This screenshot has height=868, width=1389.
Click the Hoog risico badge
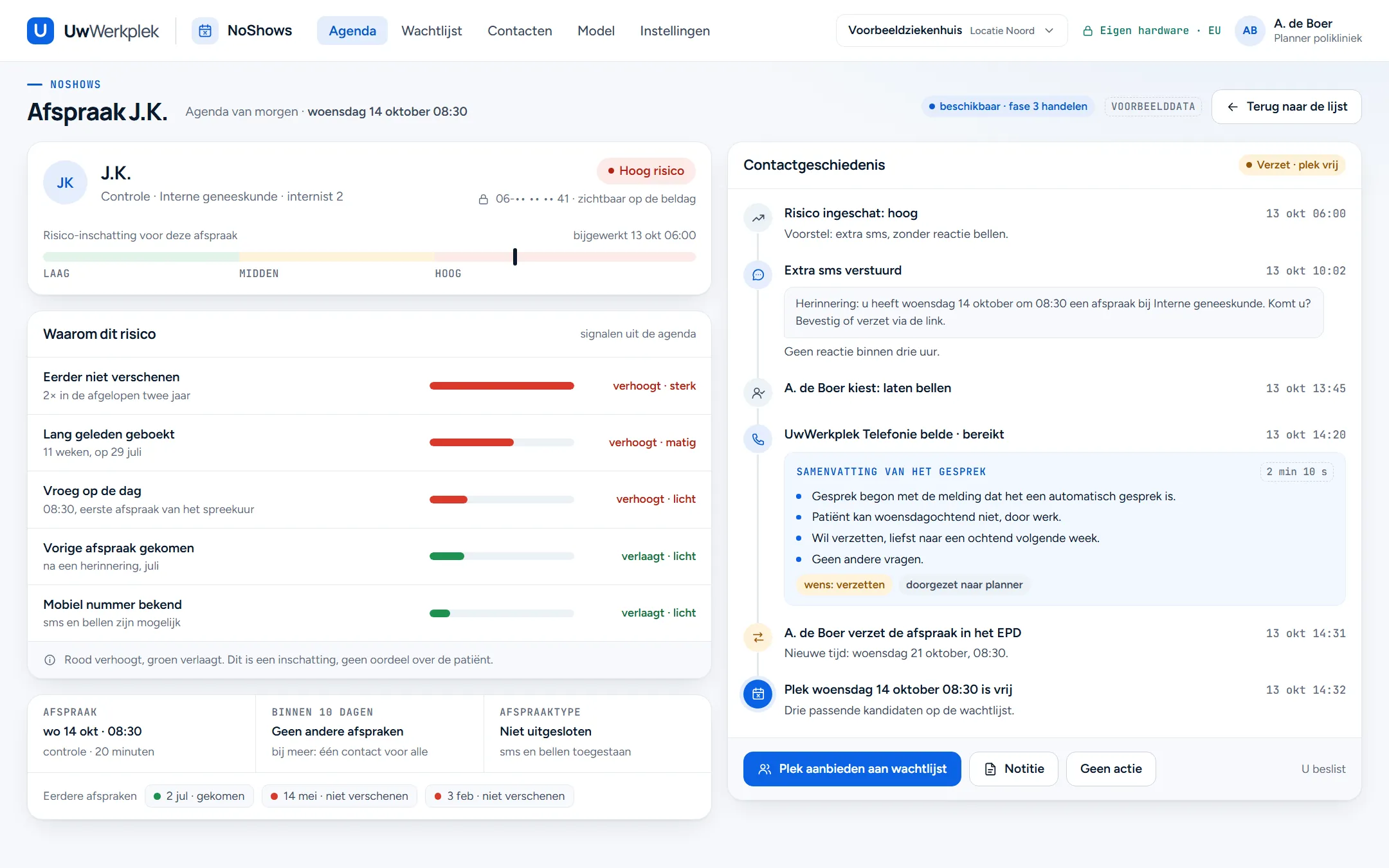[646, 170]
